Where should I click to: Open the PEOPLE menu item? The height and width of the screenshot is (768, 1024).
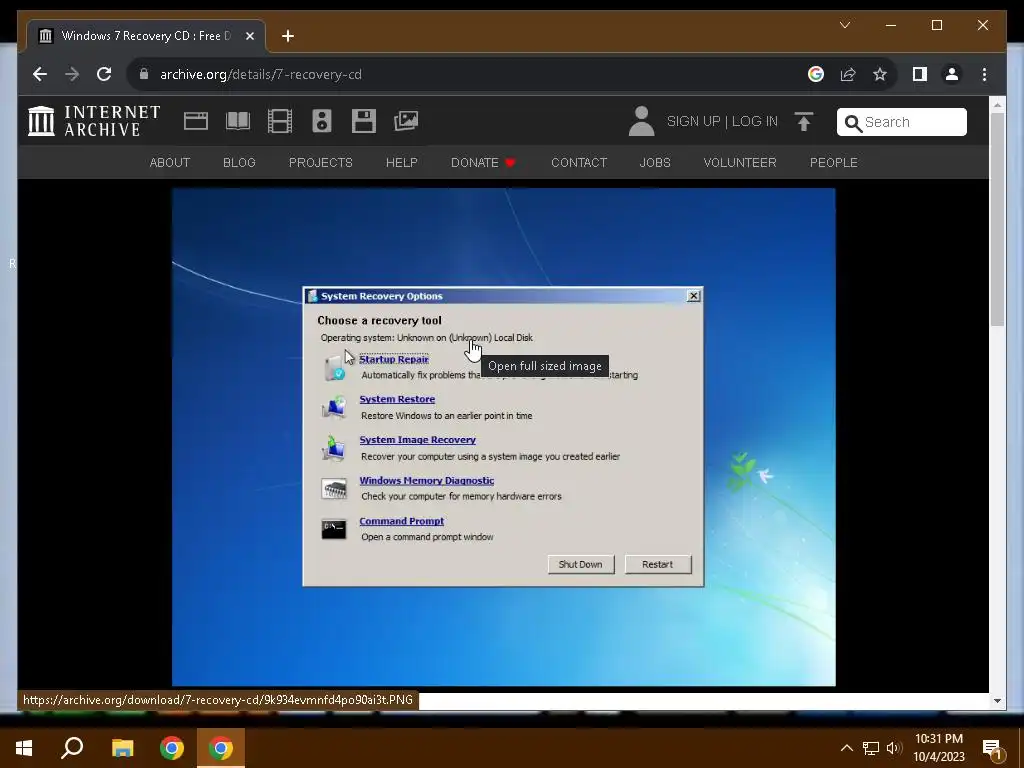pos(833,163)
